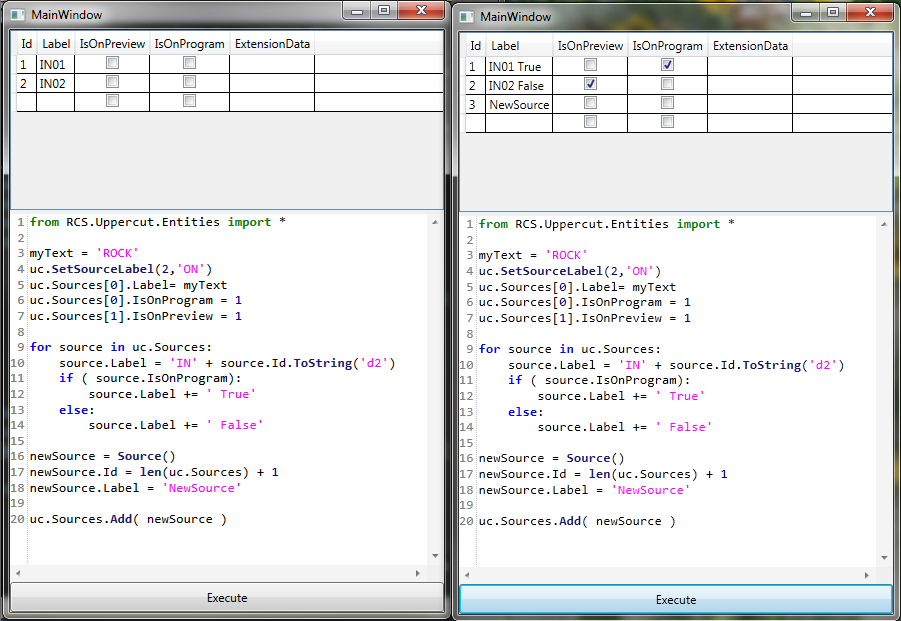
Task: Toggle IsOnPreview checkbox for IN01 in left window
Action: tap(113, 63)
